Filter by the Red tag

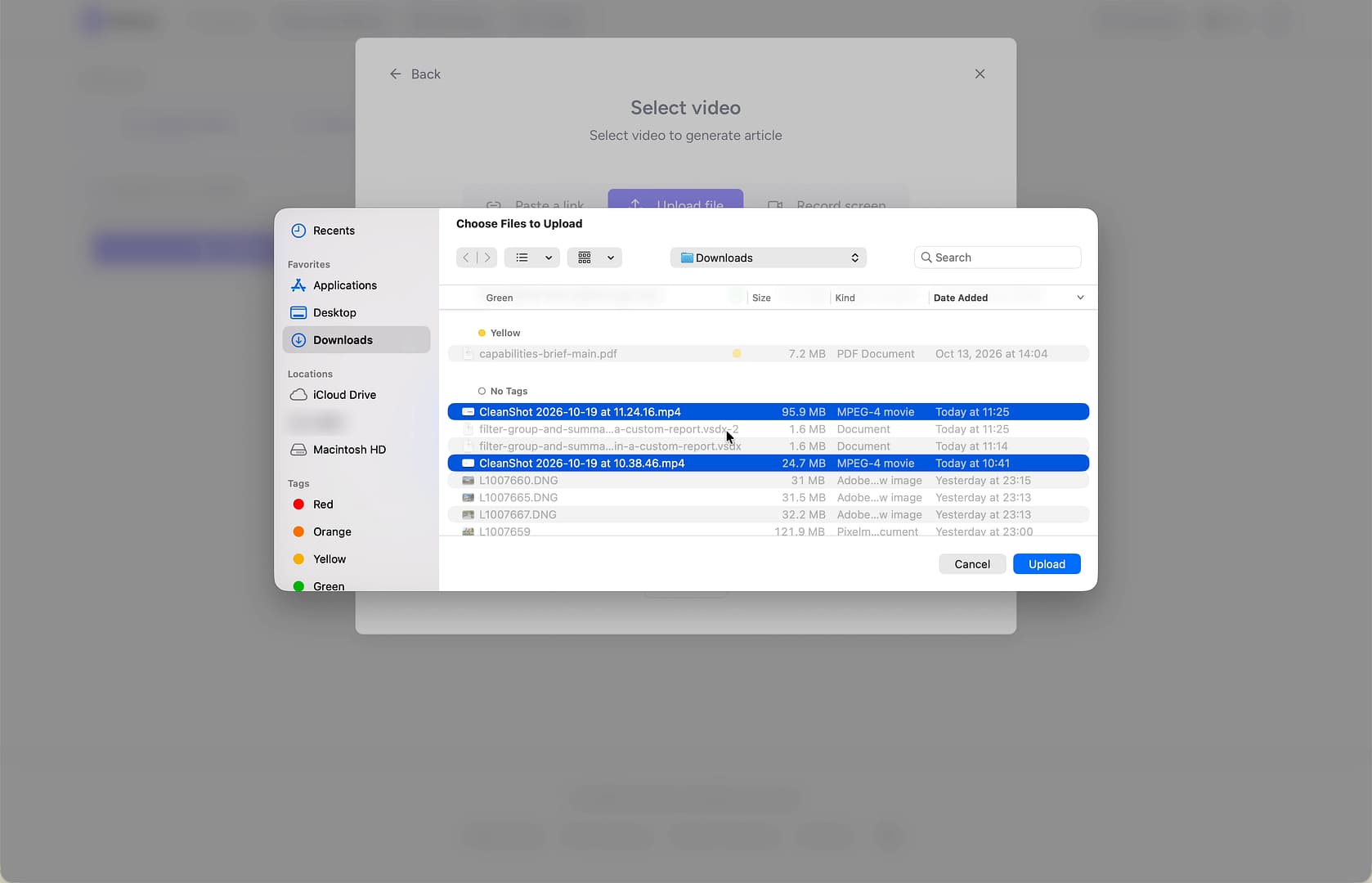(323, 504)
